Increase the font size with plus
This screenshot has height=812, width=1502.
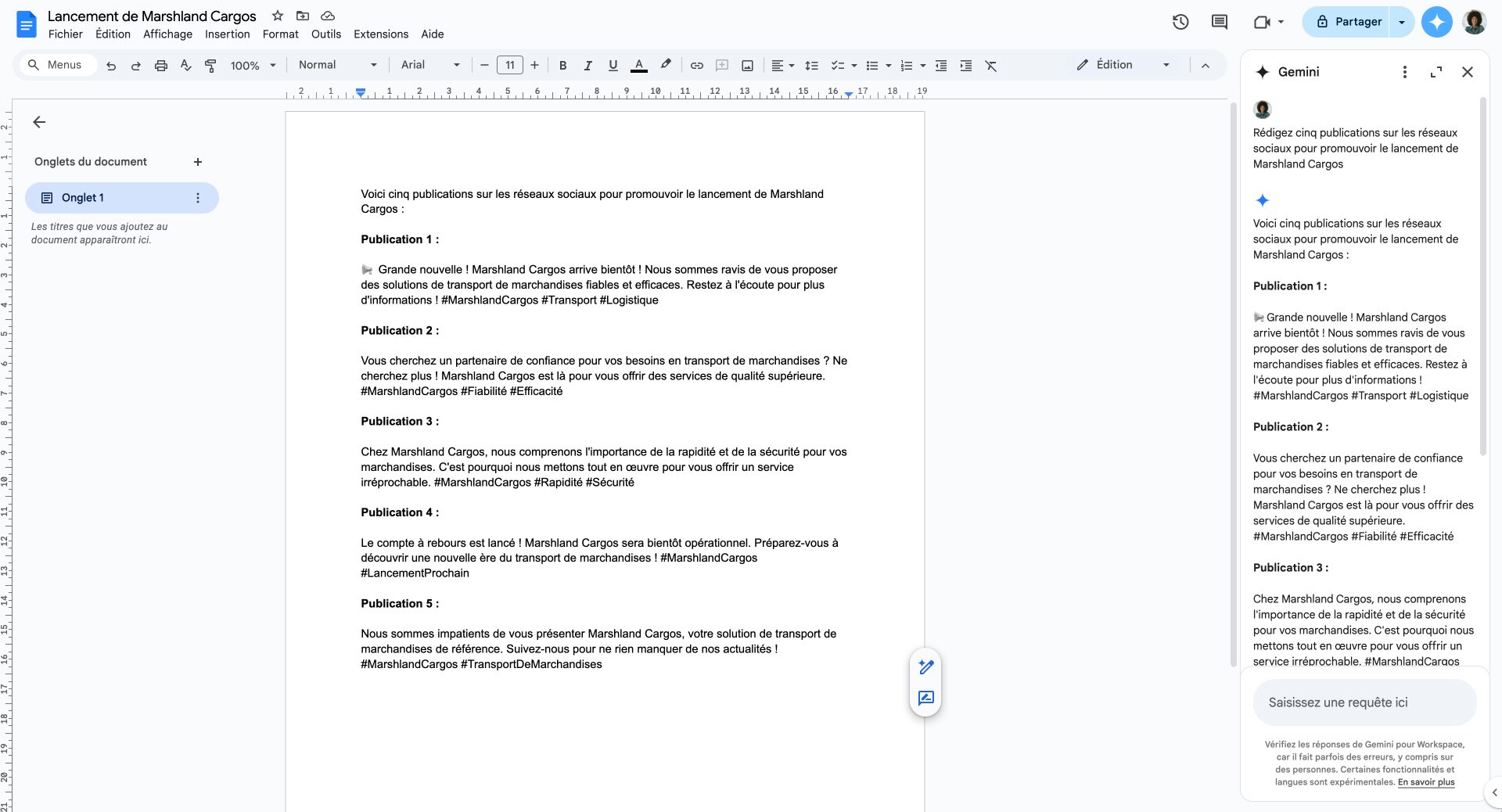click(x=534, y=65)
